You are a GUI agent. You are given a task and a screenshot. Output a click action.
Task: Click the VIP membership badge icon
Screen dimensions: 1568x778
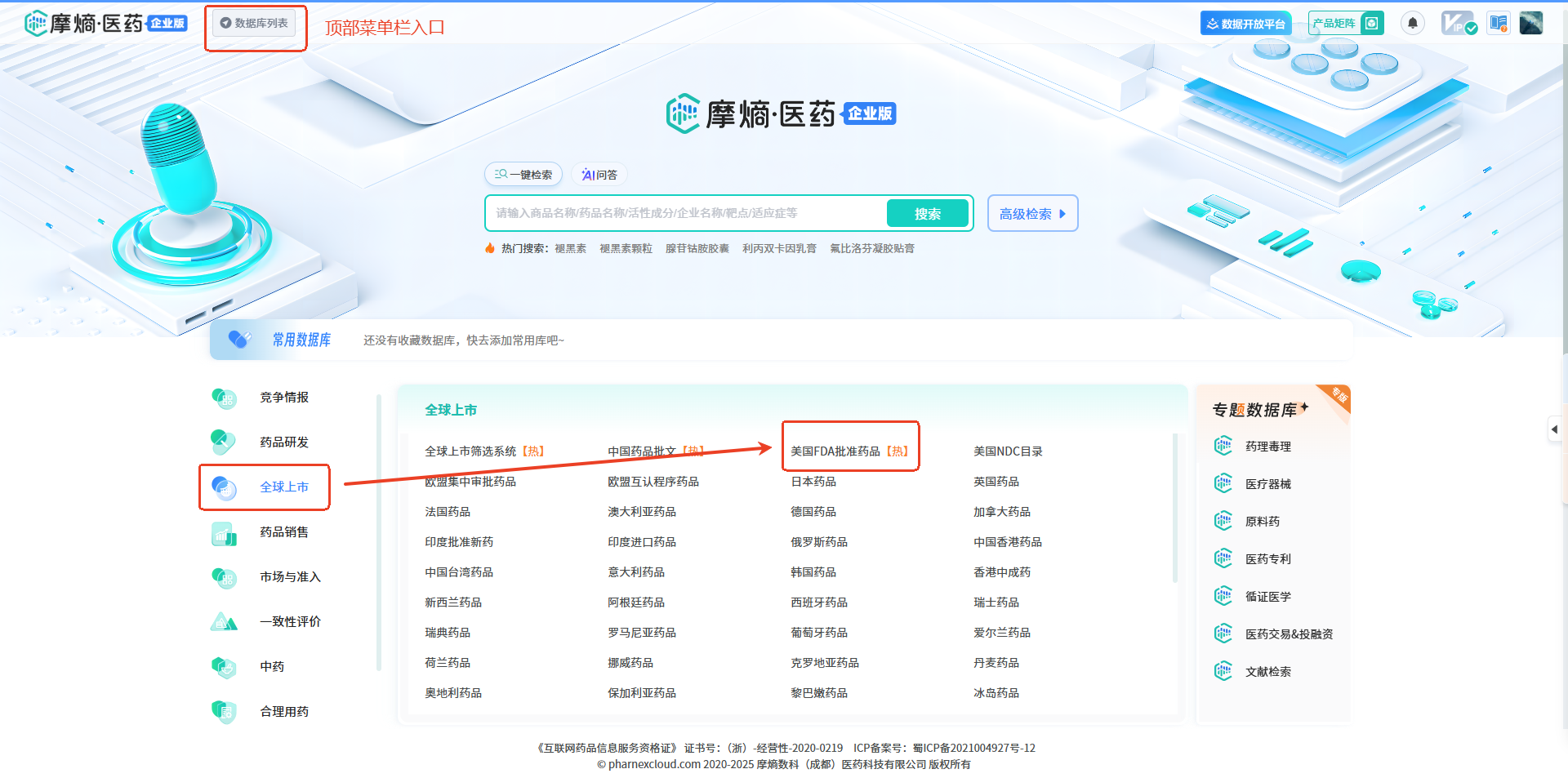coord(1459,23)
